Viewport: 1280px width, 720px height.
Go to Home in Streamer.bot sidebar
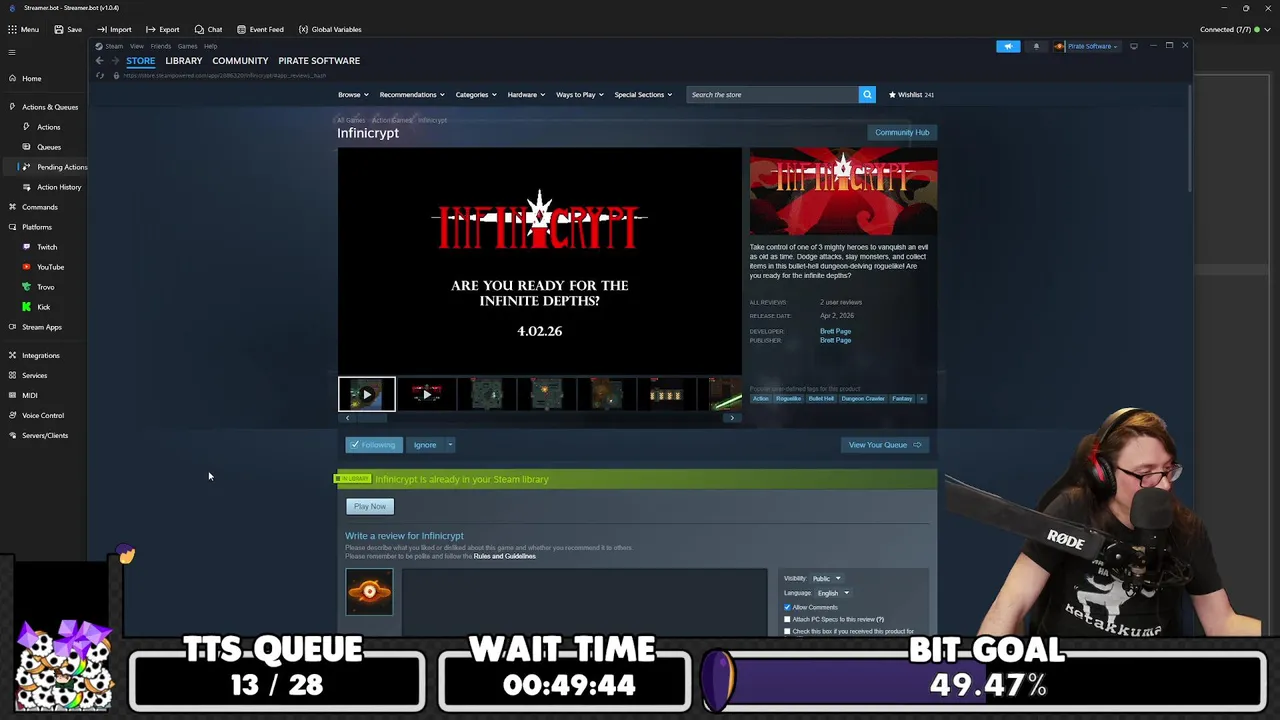[x=31, y=78]
